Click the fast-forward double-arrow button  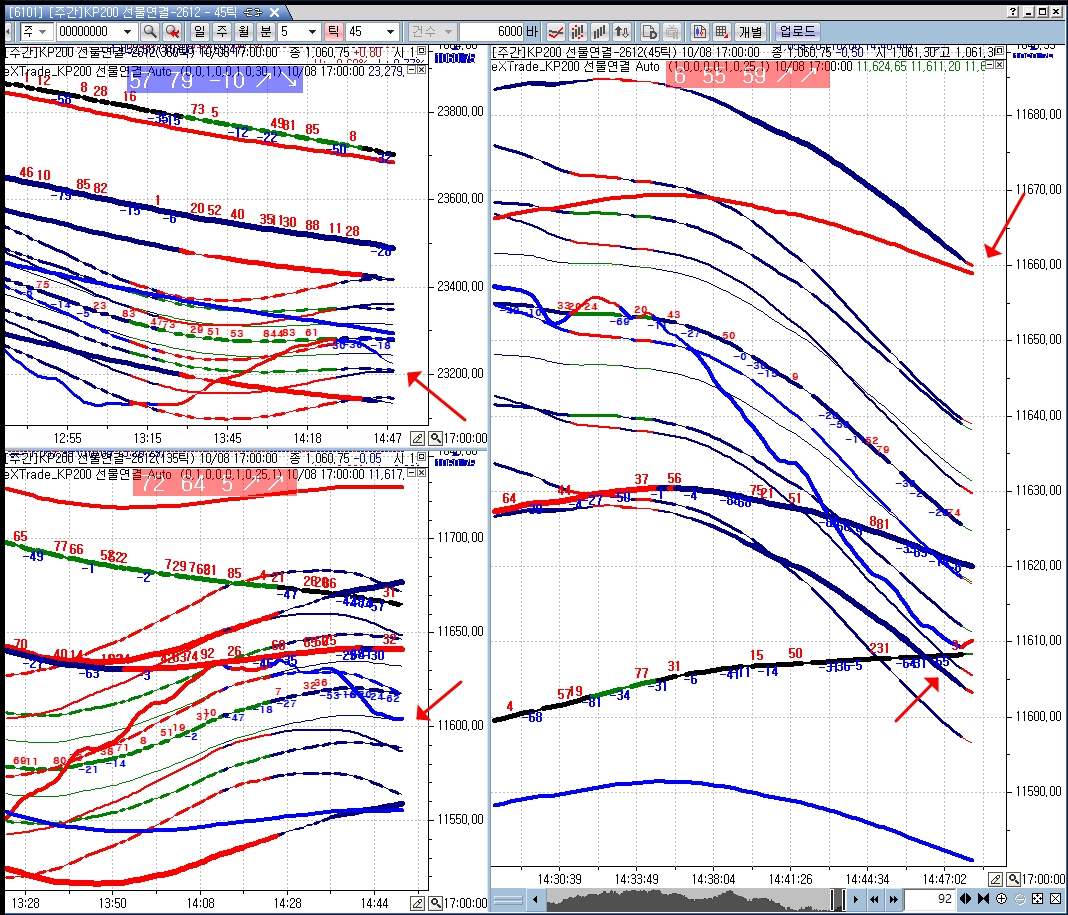(894, 899)
